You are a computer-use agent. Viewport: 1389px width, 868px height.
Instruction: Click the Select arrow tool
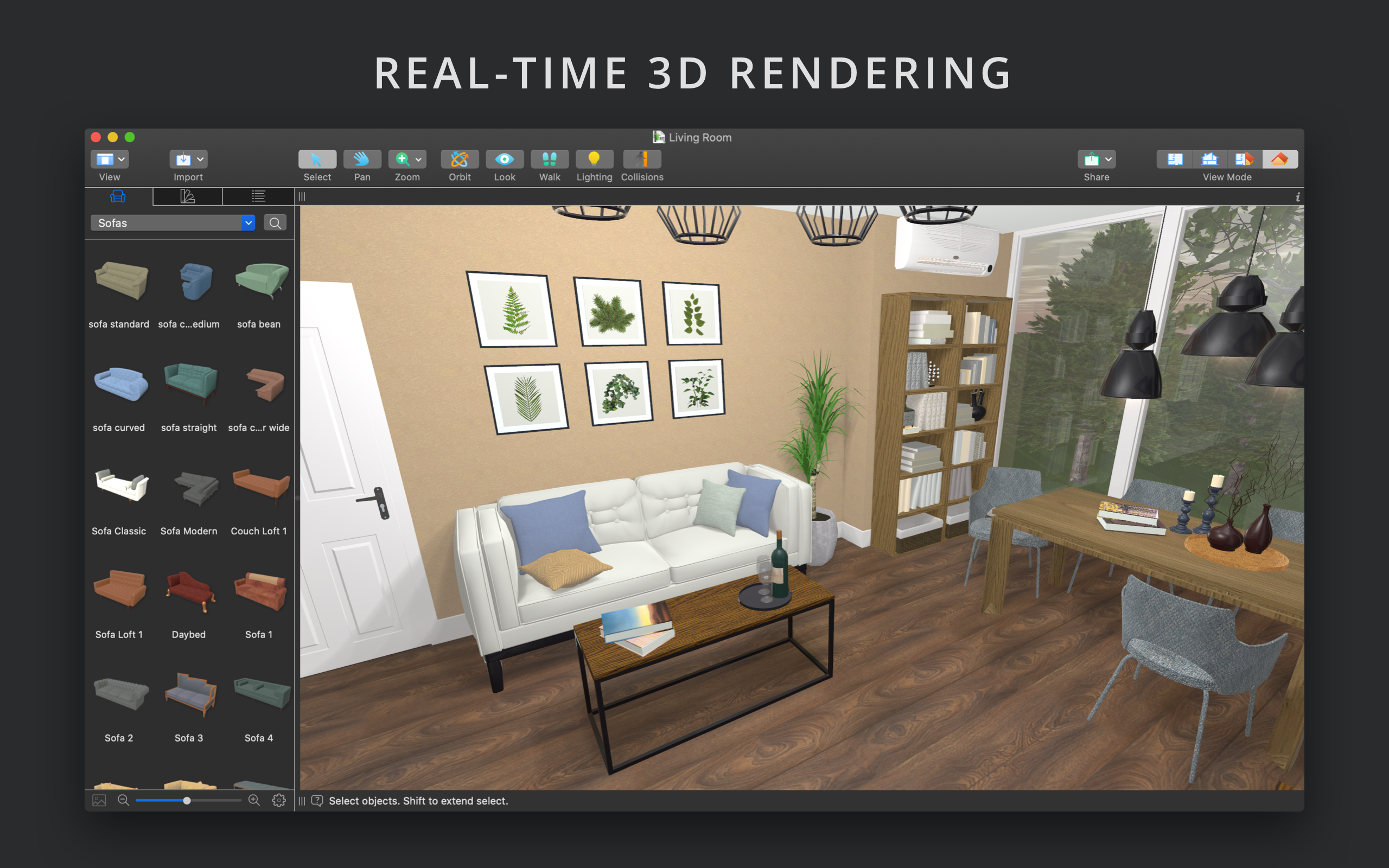[317, 159]
